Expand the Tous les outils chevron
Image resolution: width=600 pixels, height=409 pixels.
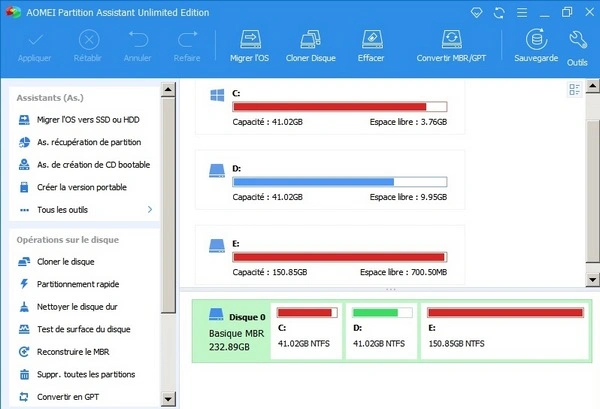pos(150,210)
